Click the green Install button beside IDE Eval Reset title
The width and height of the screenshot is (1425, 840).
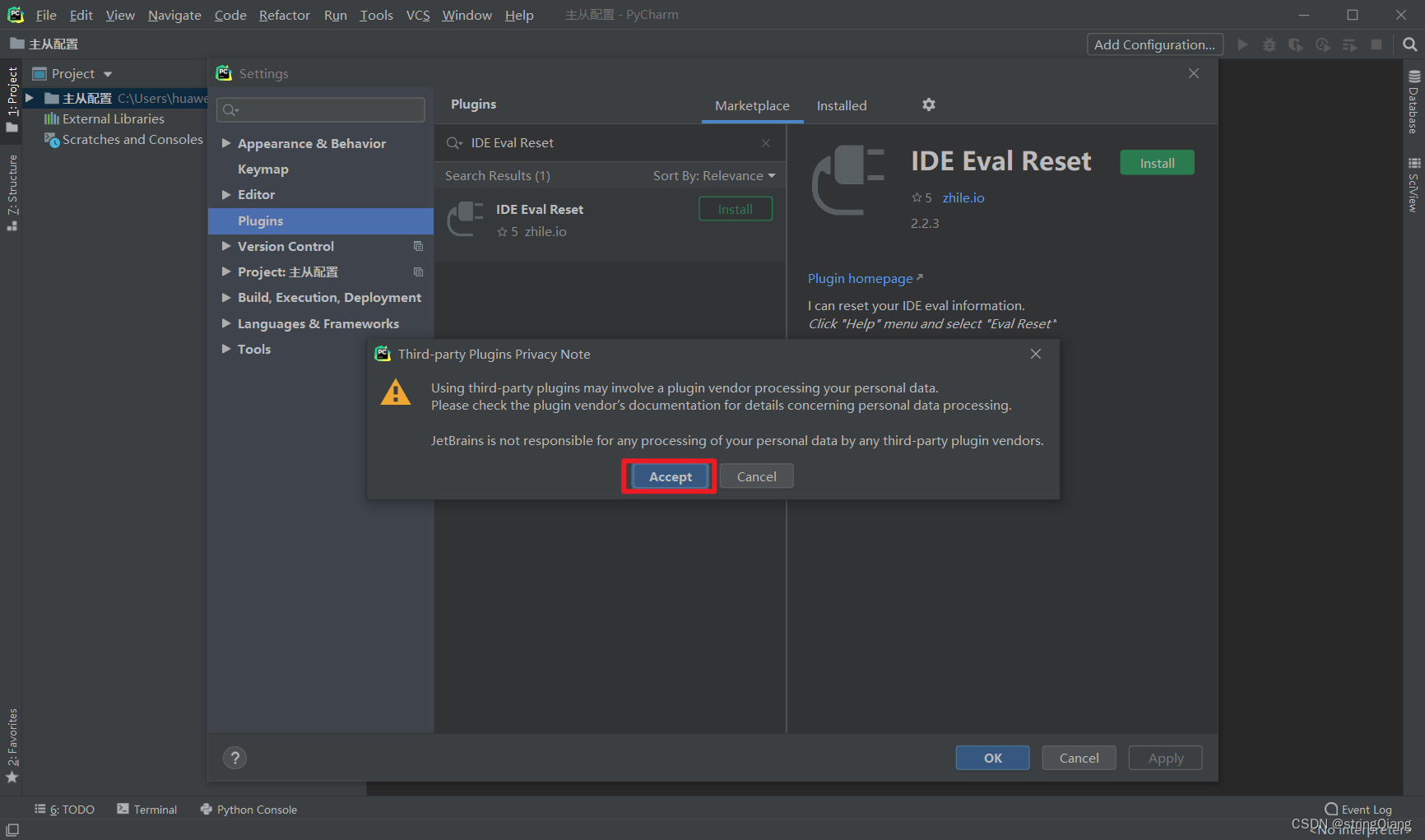pyautogui.click(x=1157, y=163)
